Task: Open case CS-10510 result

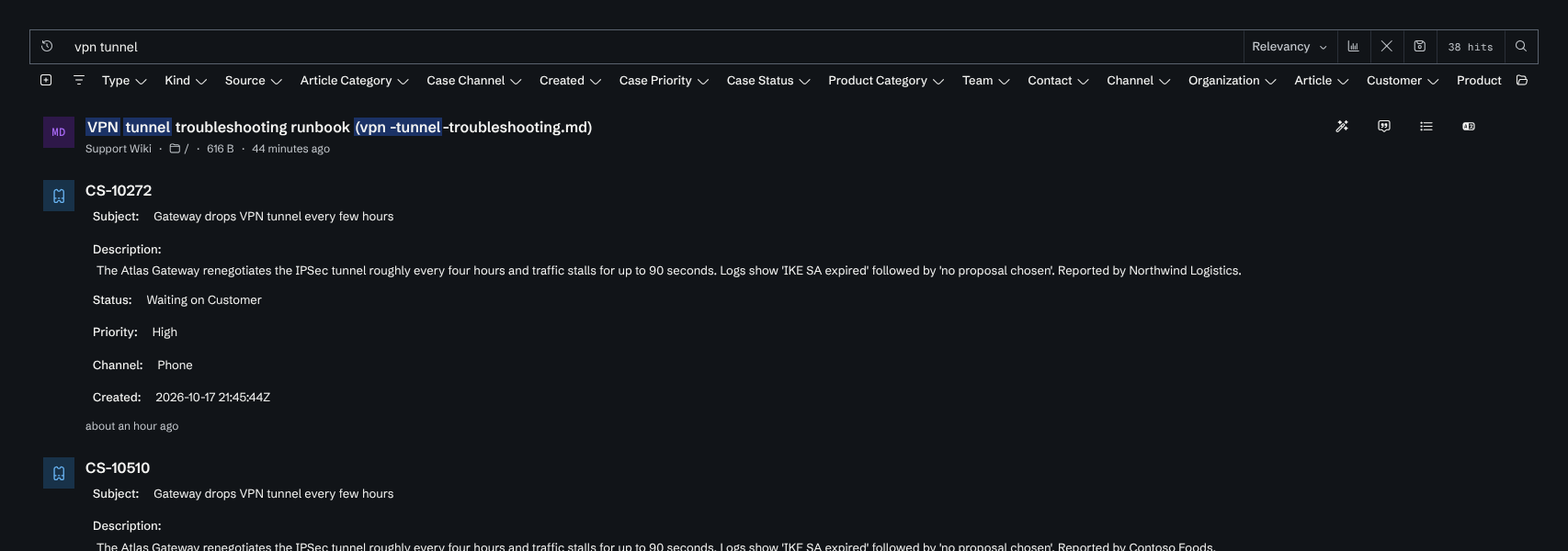Action: (118, 467)
